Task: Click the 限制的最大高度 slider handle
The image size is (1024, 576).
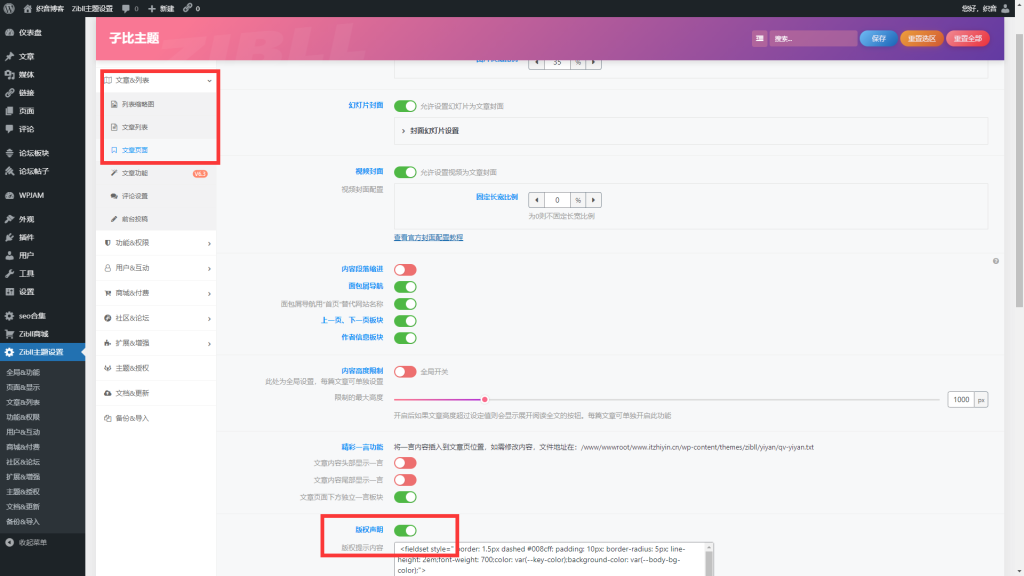Action: point(485,400)
